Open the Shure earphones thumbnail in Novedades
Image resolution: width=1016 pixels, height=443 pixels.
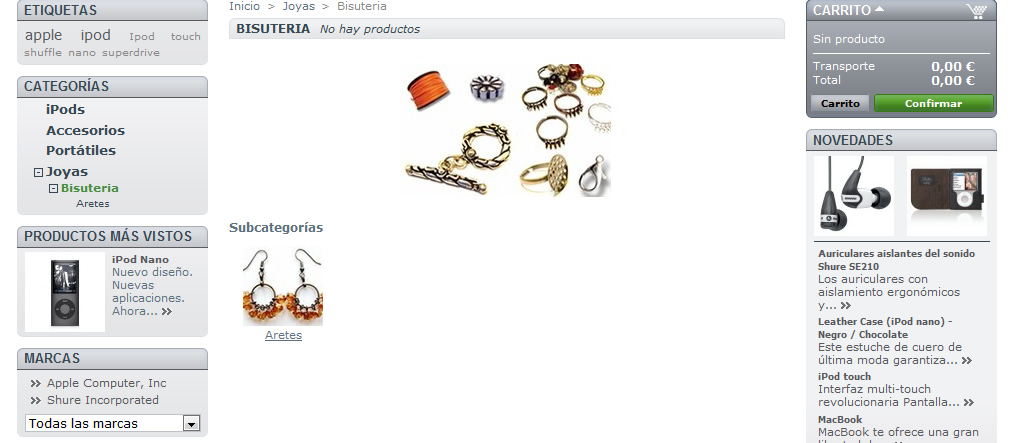[x=854, y=196]
